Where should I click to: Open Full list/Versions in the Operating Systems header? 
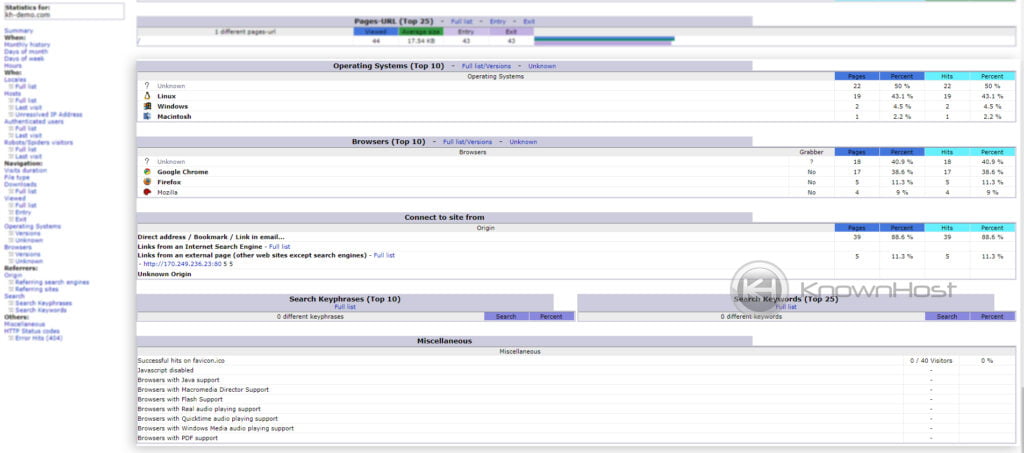487,66
